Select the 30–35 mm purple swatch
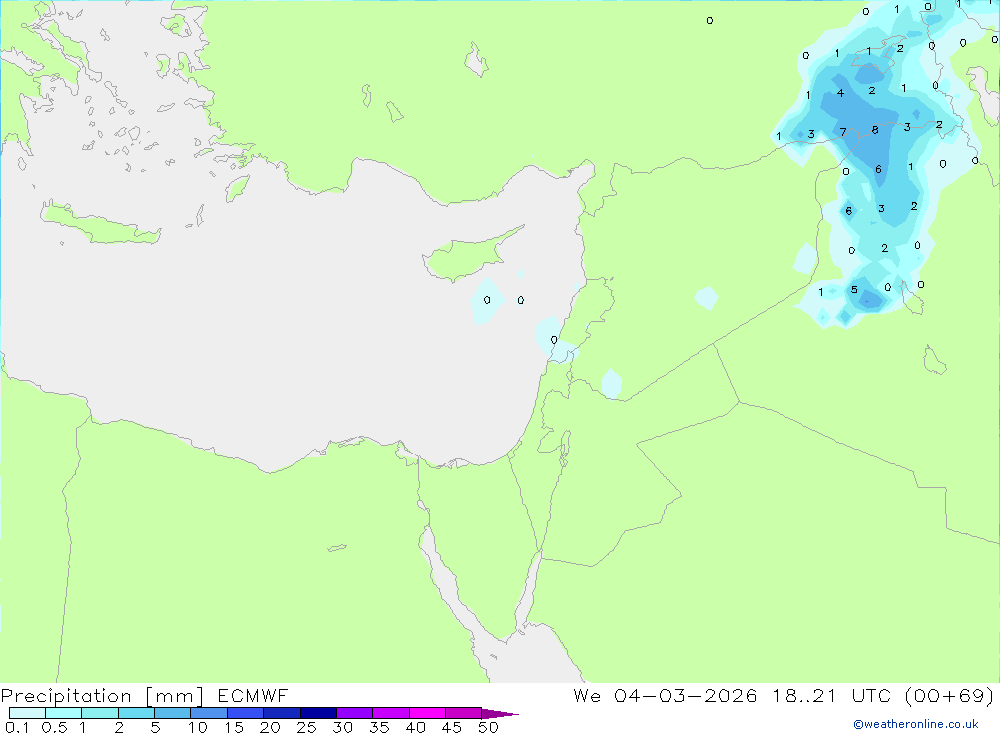 point(355,713)
